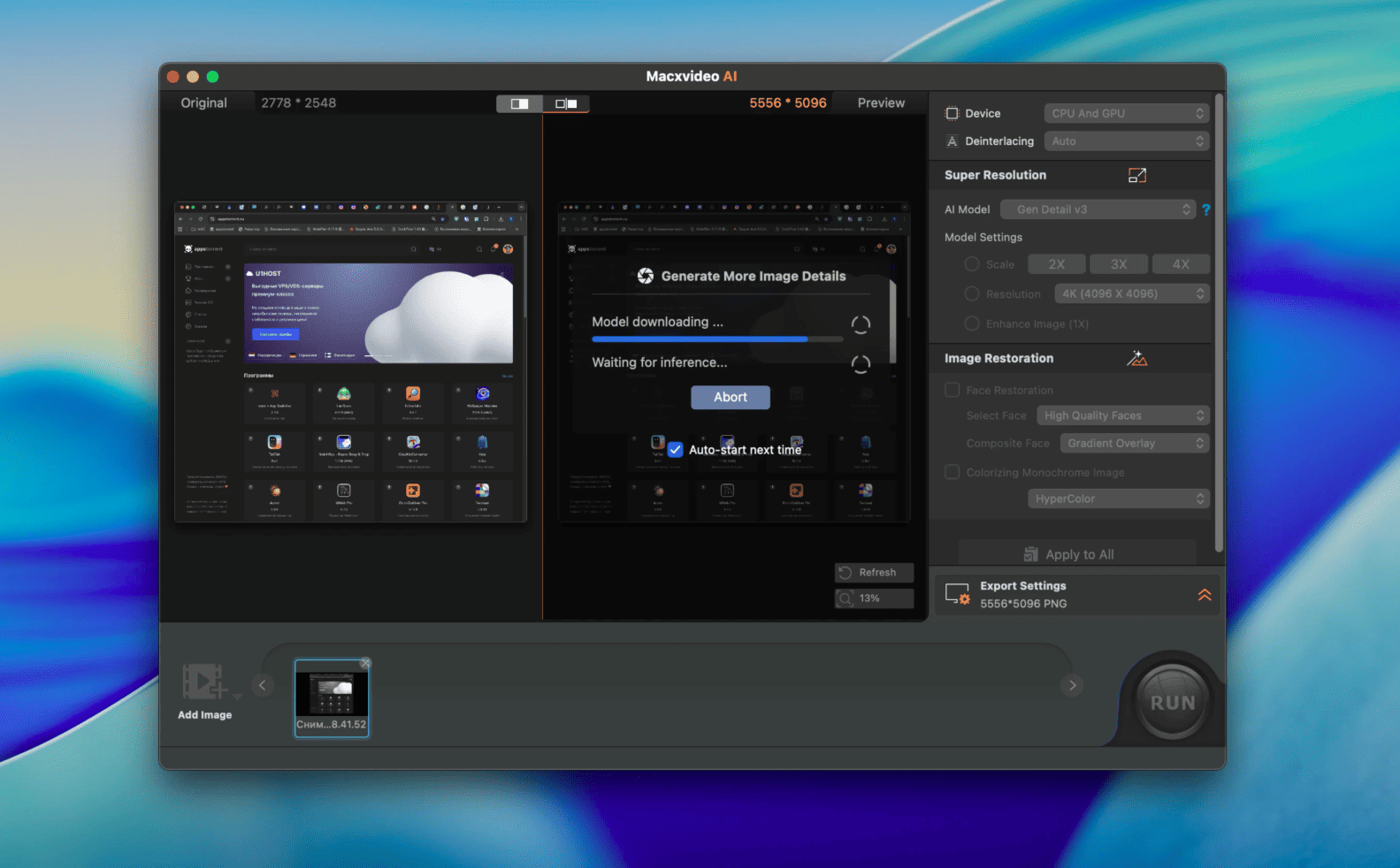
Task: Click the Apply to All button
Action: tap(1077, 554)
